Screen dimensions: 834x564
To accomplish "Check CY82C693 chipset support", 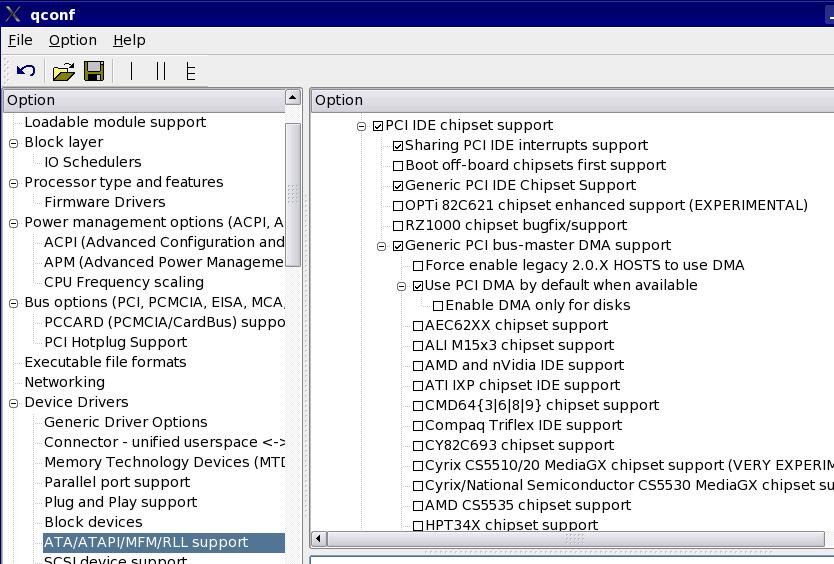I will 418,446.
